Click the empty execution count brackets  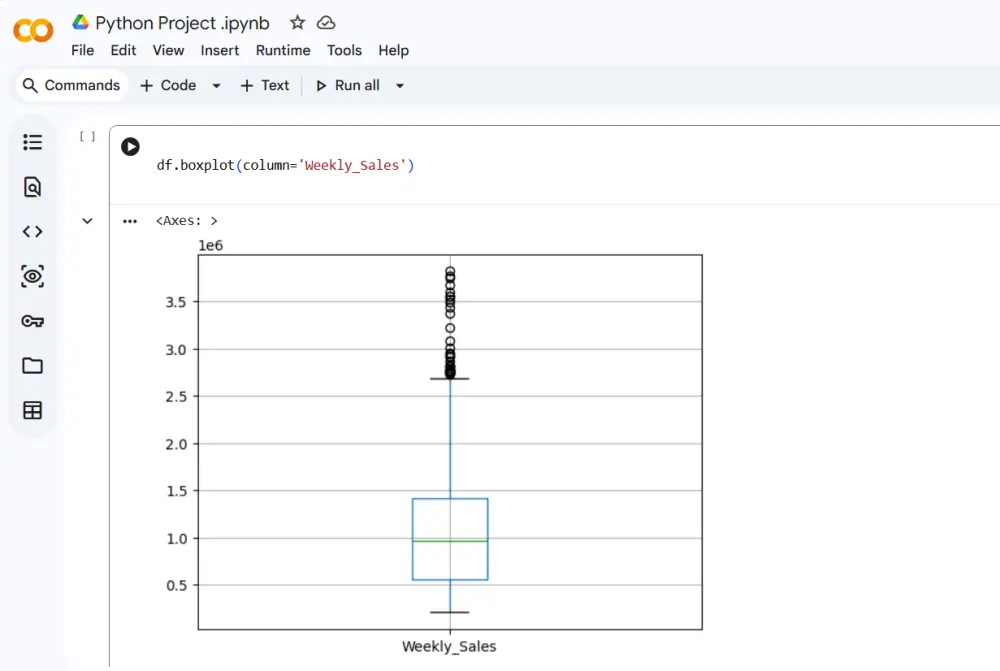tap(87, 136)
